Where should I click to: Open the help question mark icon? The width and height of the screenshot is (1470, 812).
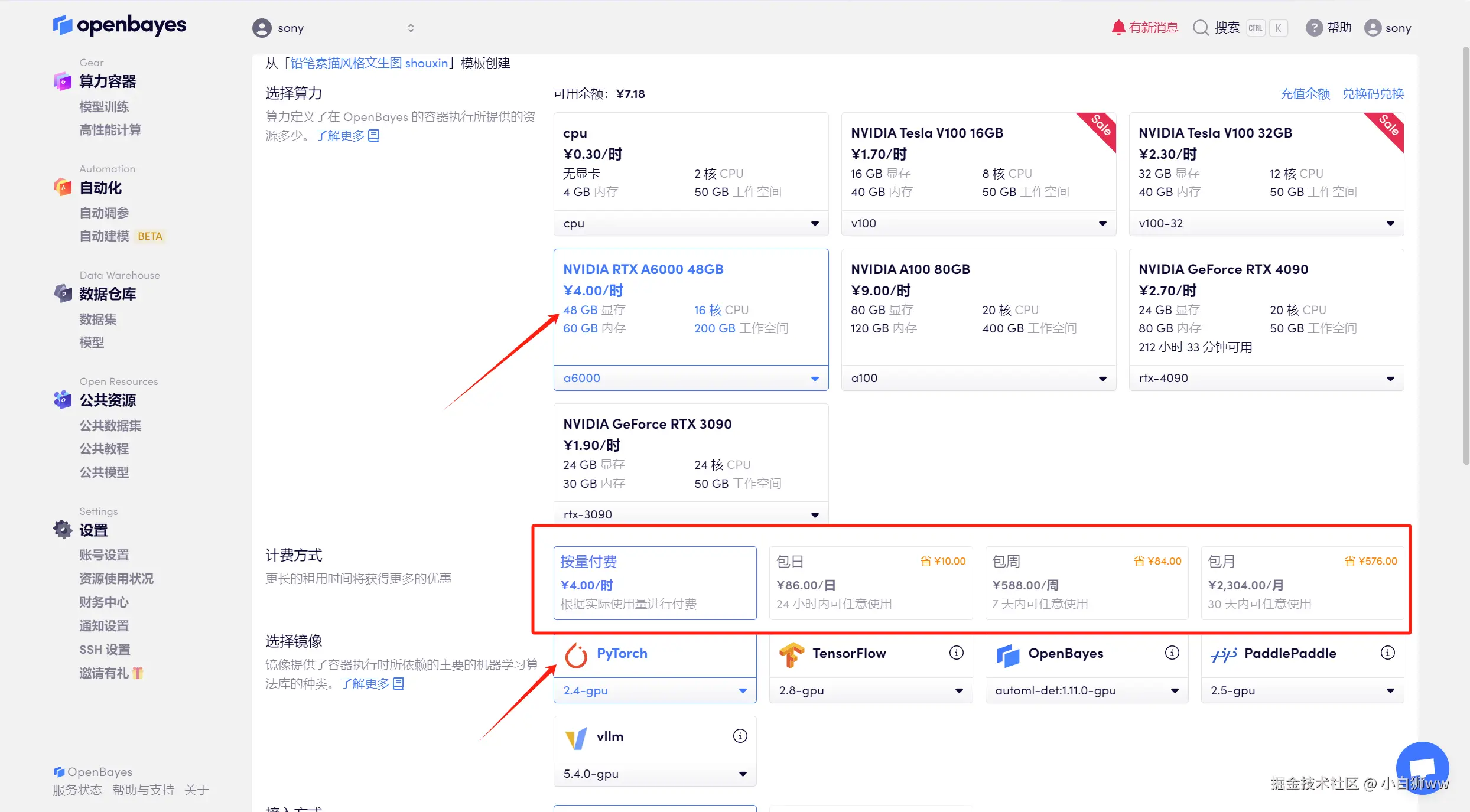1313,28
